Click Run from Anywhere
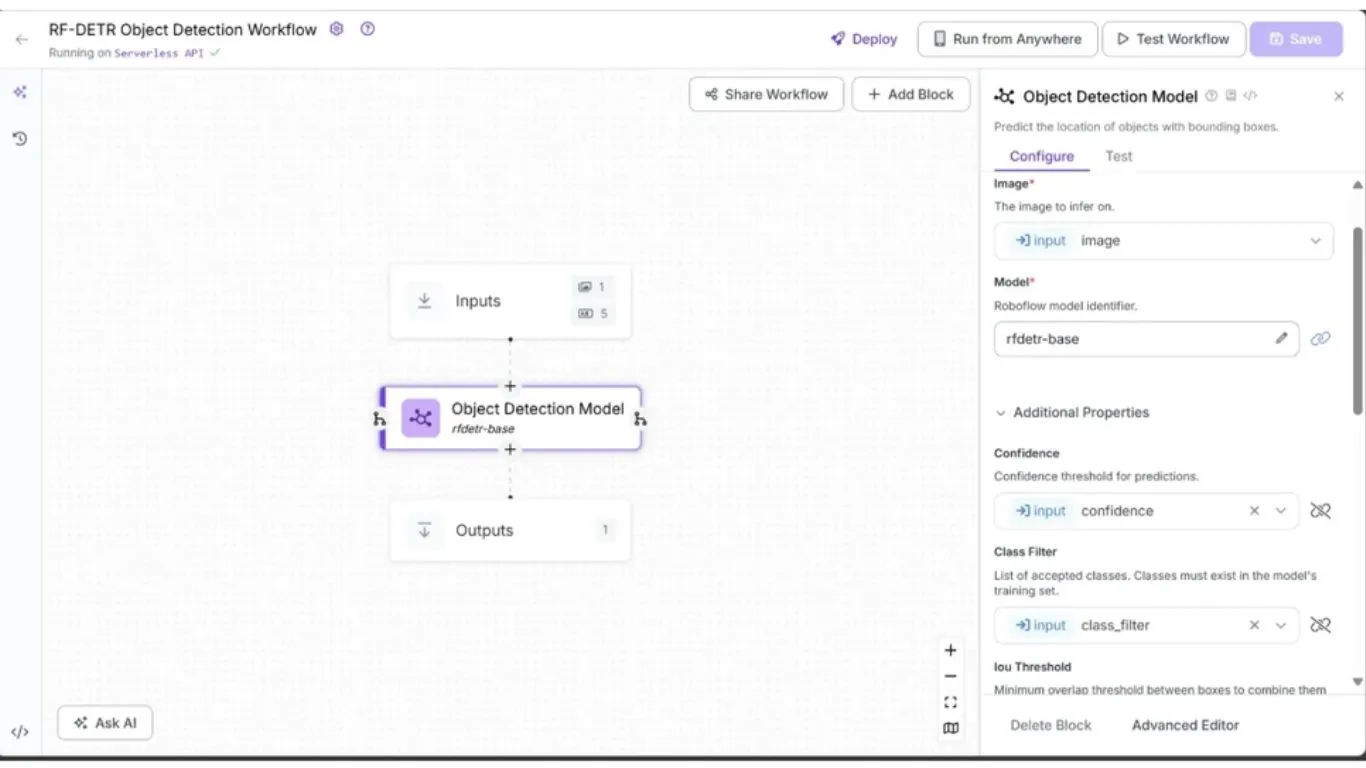Image resolution: width=1366 pixels, height=768 pixels. (1007, 39)
